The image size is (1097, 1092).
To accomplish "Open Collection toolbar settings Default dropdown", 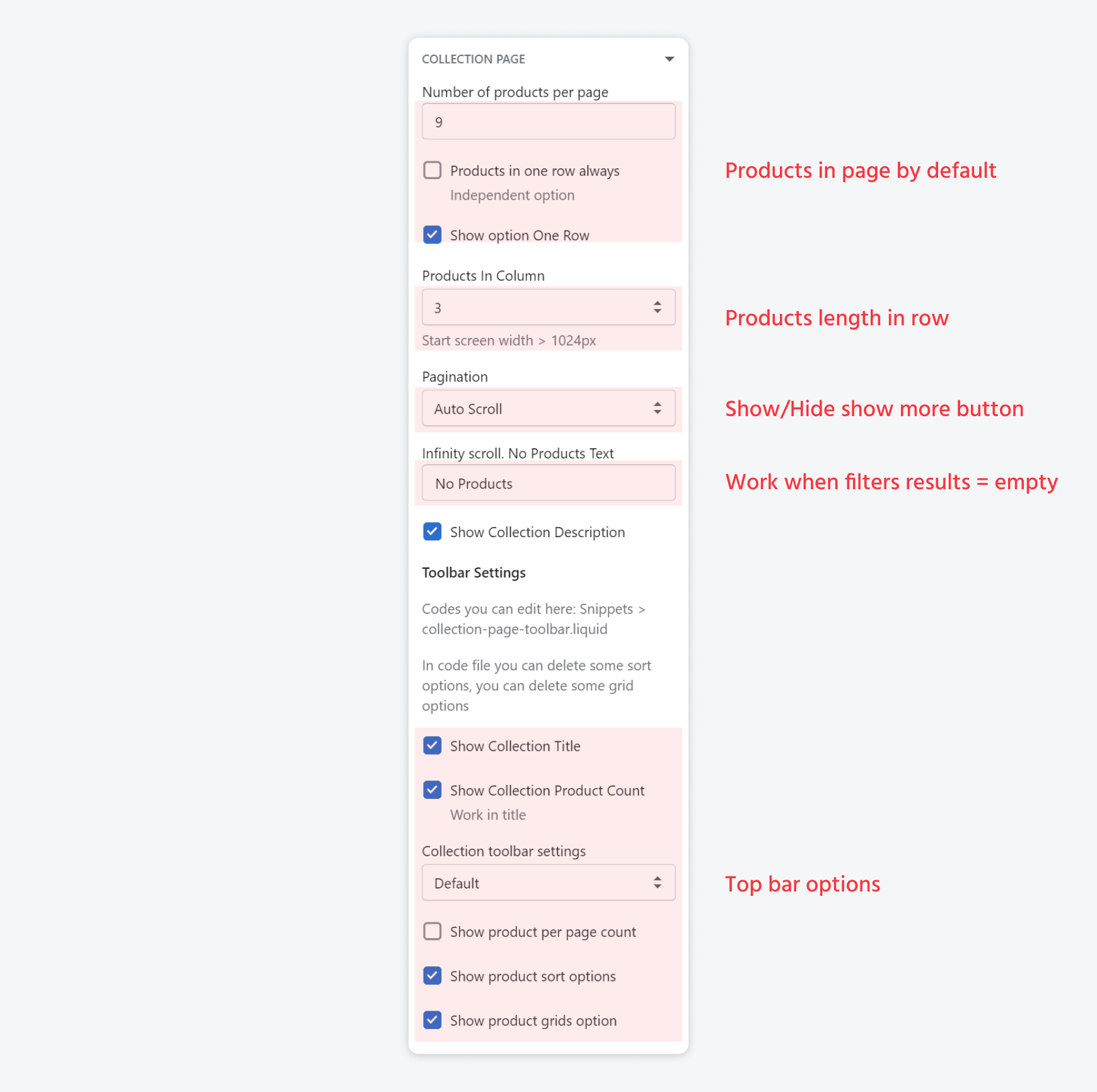I will [548, 883].
